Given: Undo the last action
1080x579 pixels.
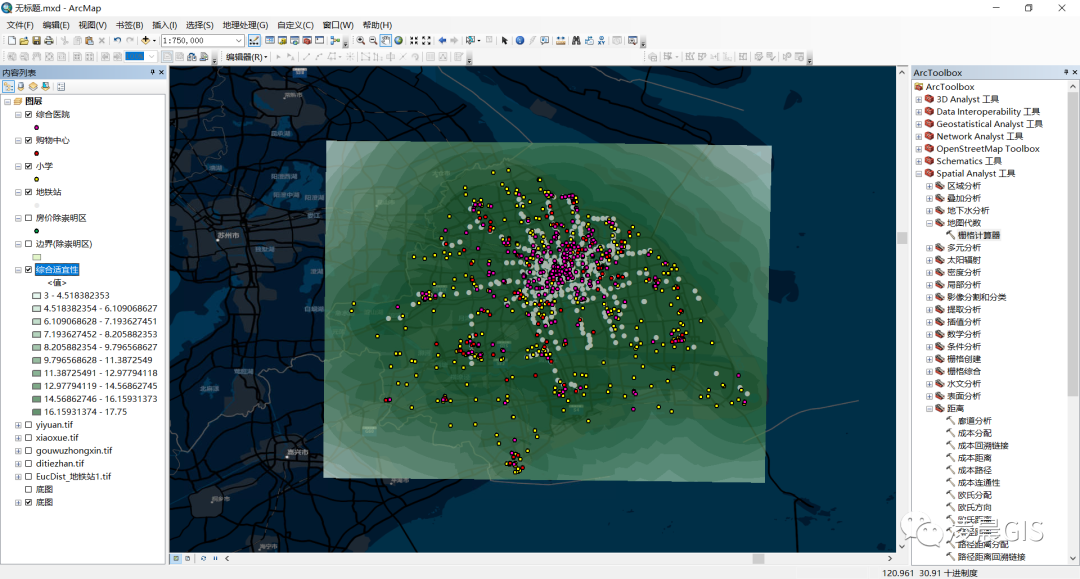Looking at the screenshot, I should tap(117, 41).
